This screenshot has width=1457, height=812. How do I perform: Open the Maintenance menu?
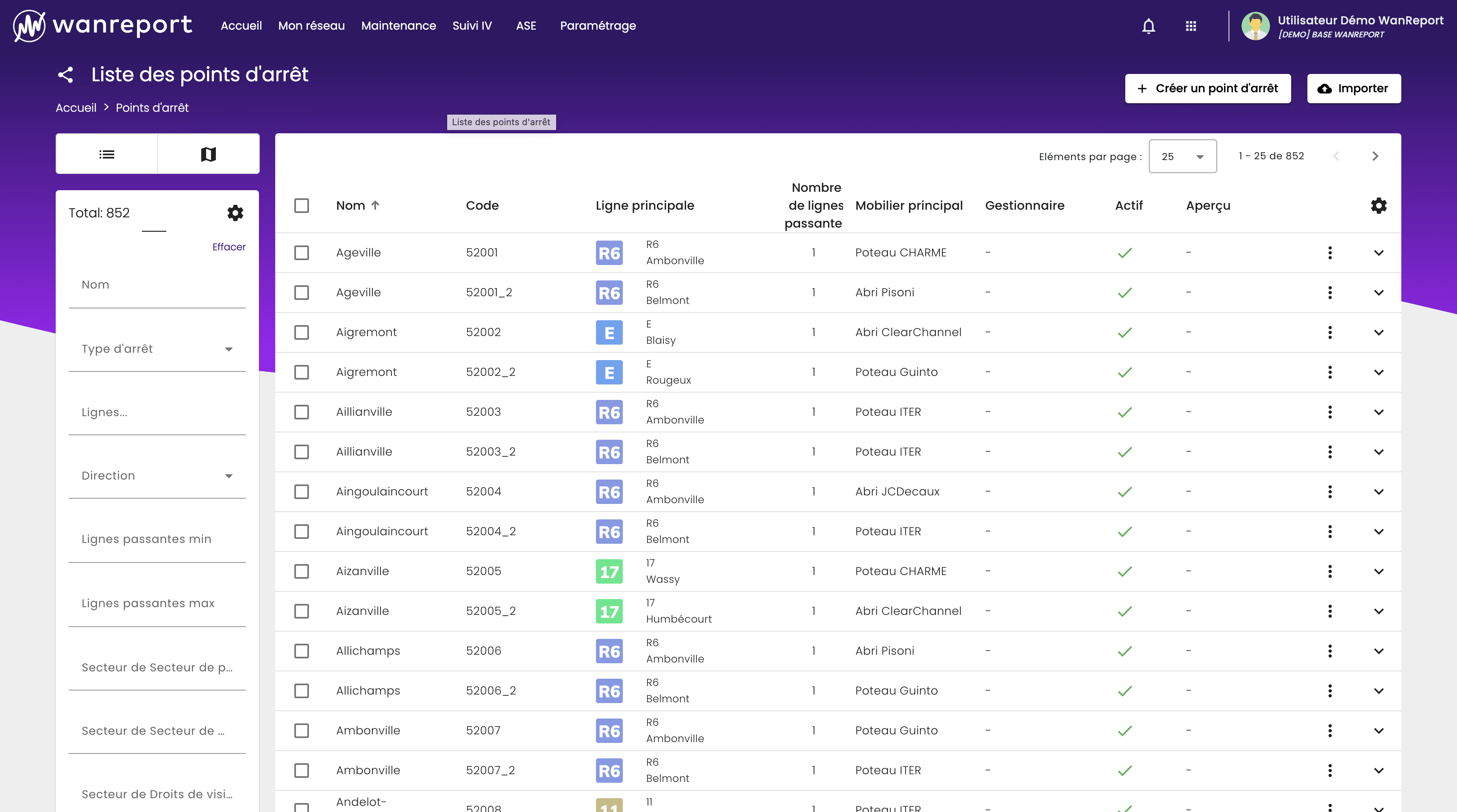[x=398, y=26]
